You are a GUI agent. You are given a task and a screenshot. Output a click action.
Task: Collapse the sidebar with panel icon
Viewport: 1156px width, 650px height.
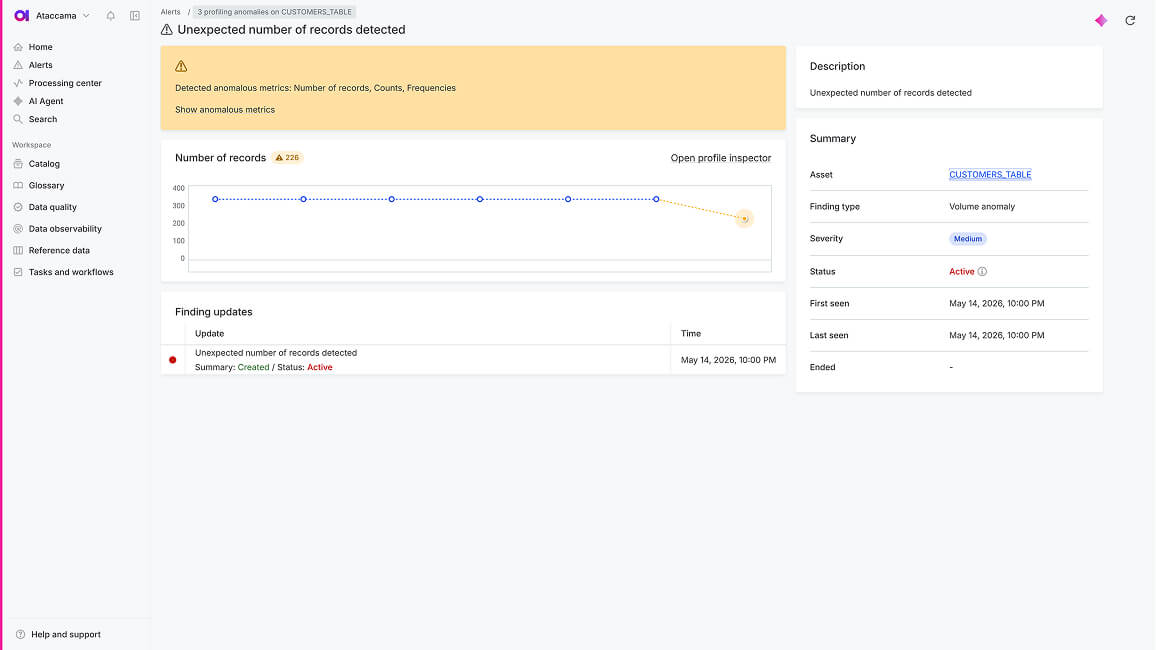tap(135, 15)
